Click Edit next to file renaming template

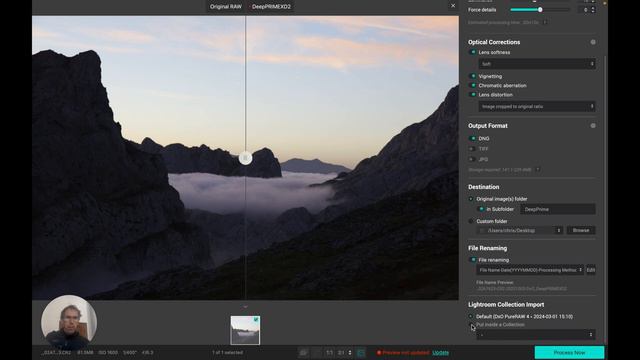[x=591, y=270]
